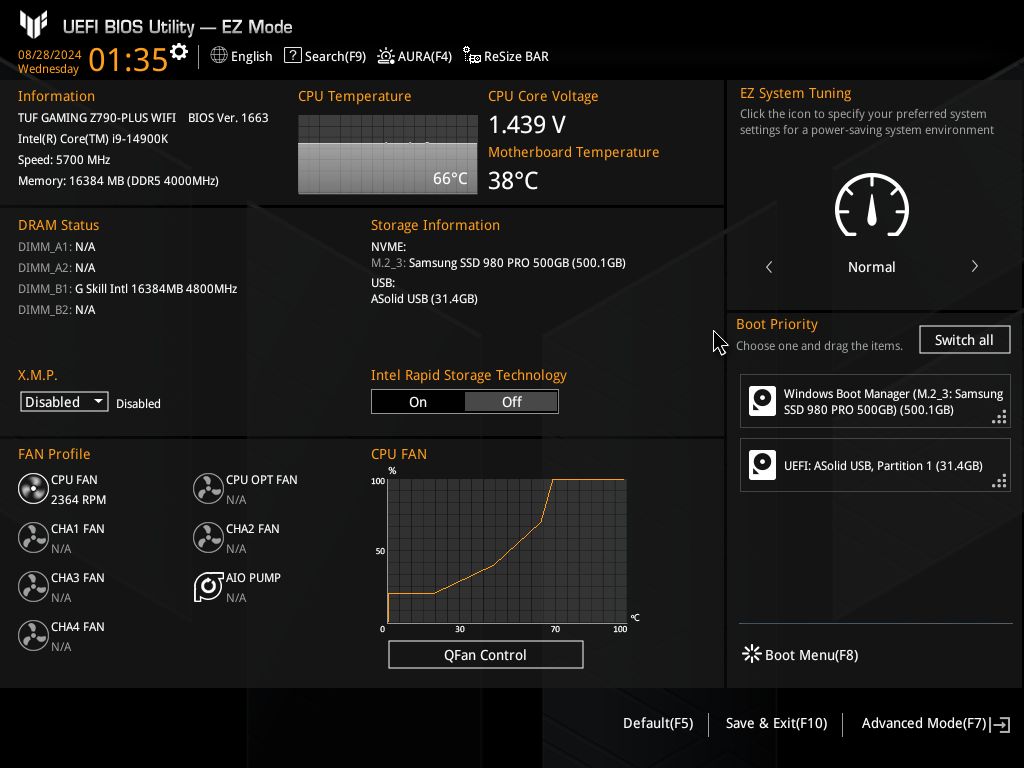Open Boot Menu(F8)
Viewport: 1024px width, 768px height.
[800, 655]
